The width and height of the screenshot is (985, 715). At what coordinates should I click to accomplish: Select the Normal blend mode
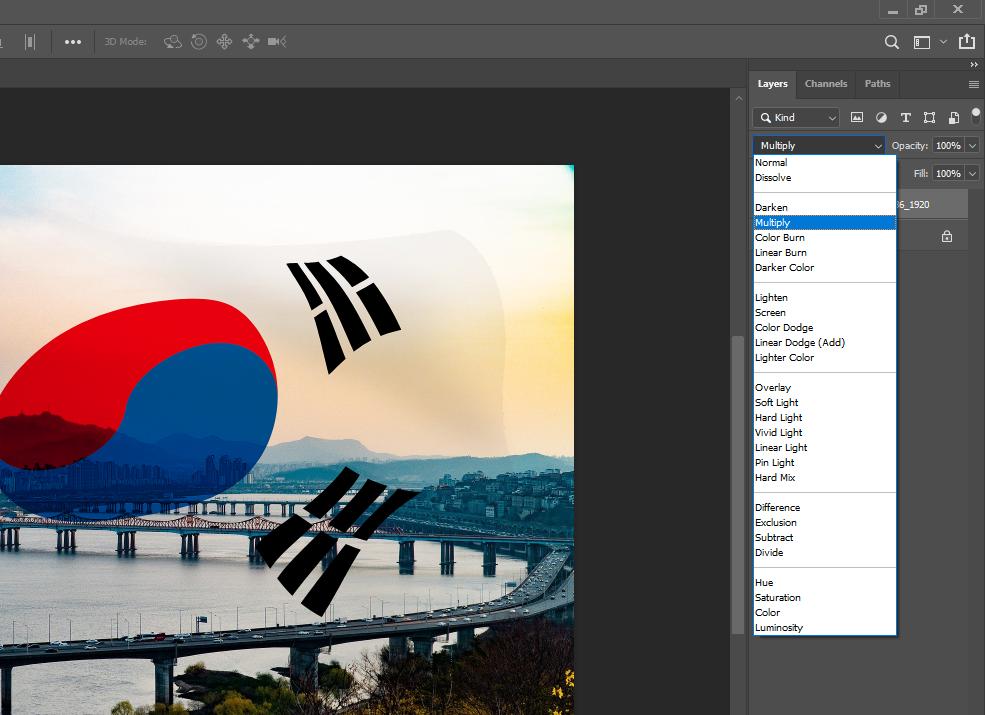[824, 163]
